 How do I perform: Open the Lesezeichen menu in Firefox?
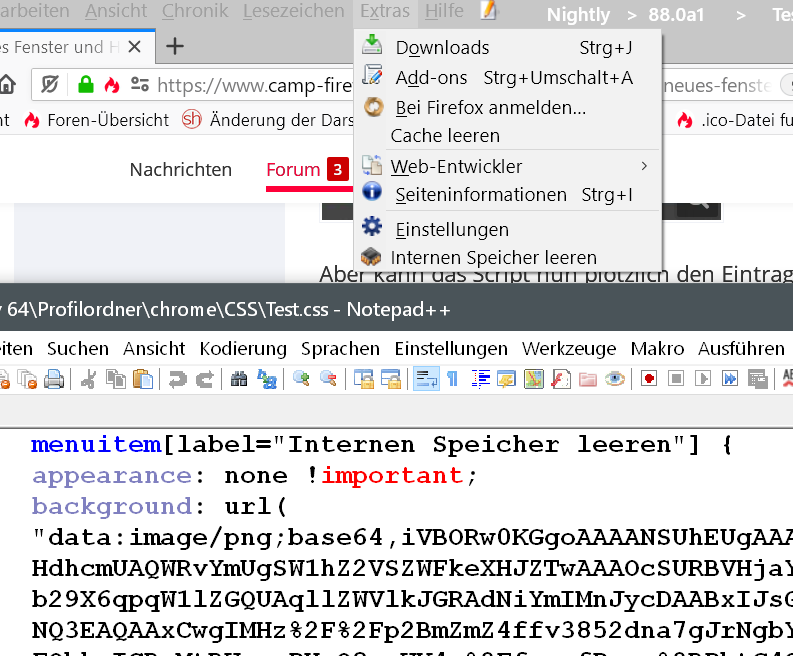click(293, 11)
